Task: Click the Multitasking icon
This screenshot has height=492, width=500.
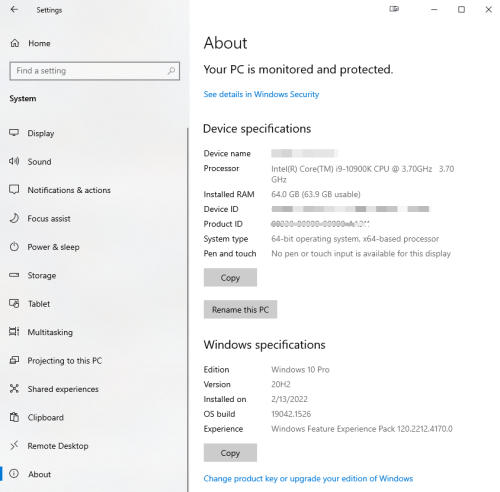Action: [x=14, y=332]
